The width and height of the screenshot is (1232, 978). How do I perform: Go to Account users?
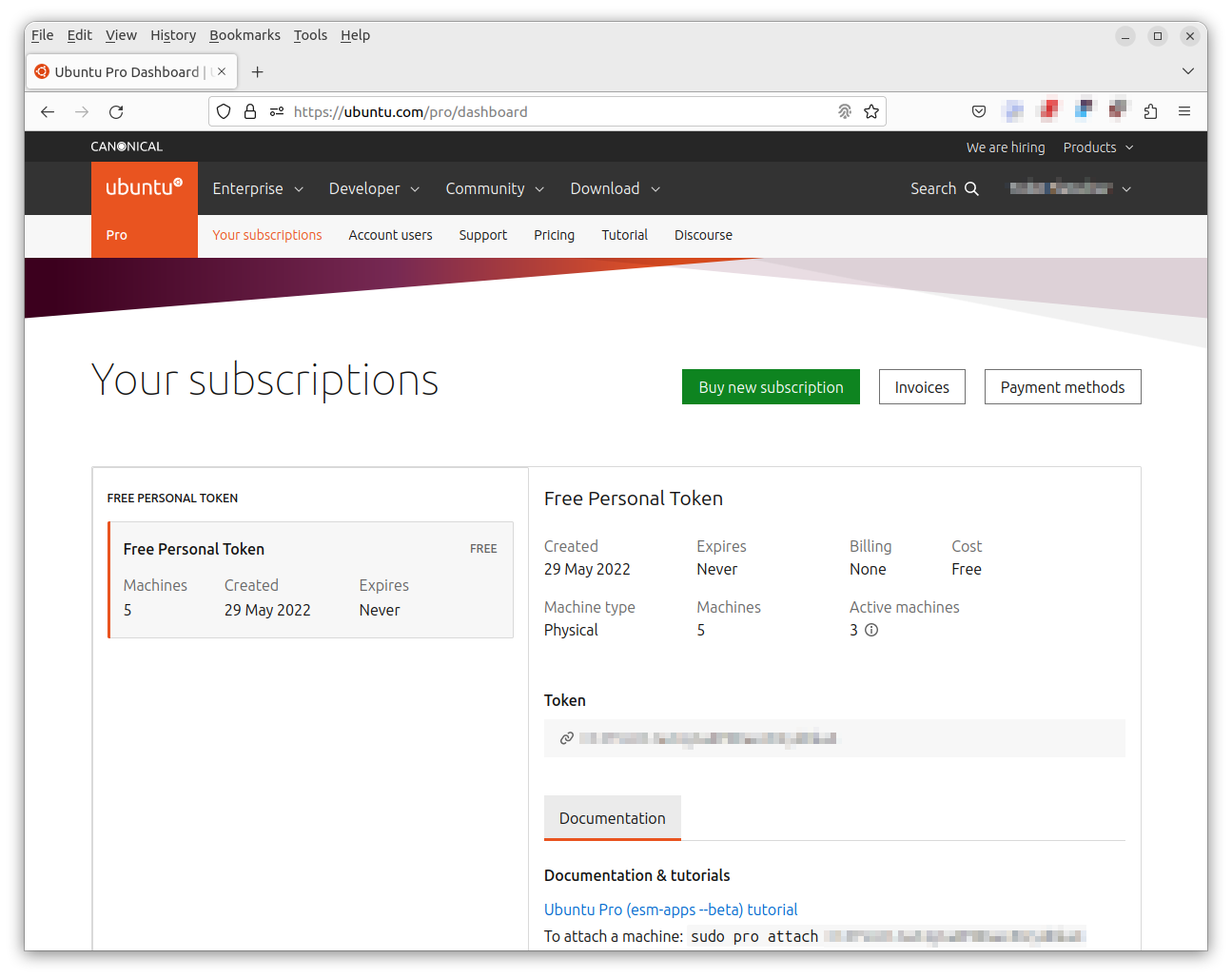(390, 235)
